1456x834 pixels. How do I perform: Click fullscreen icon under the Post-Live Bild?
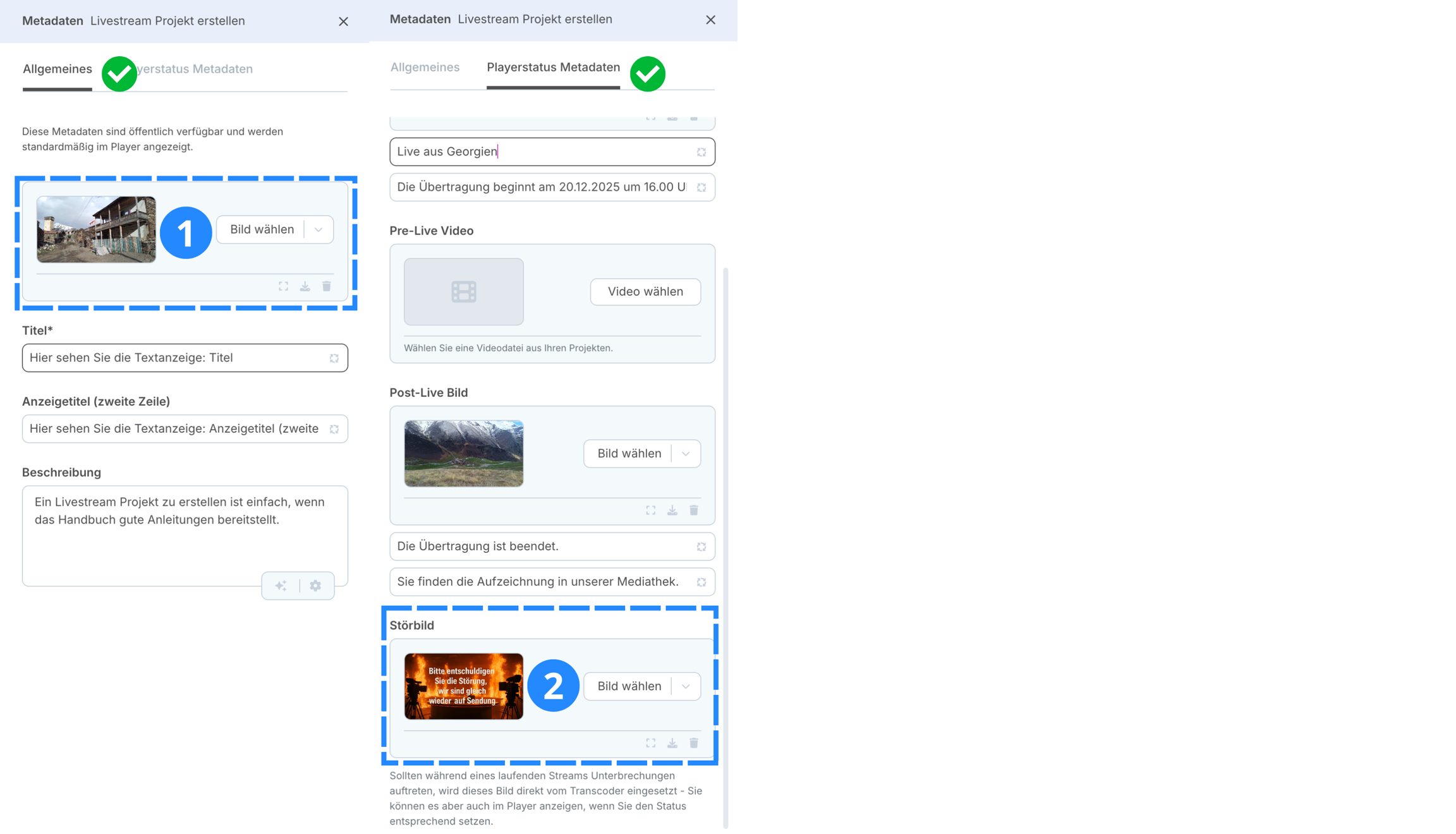click(x=651, y=510)
